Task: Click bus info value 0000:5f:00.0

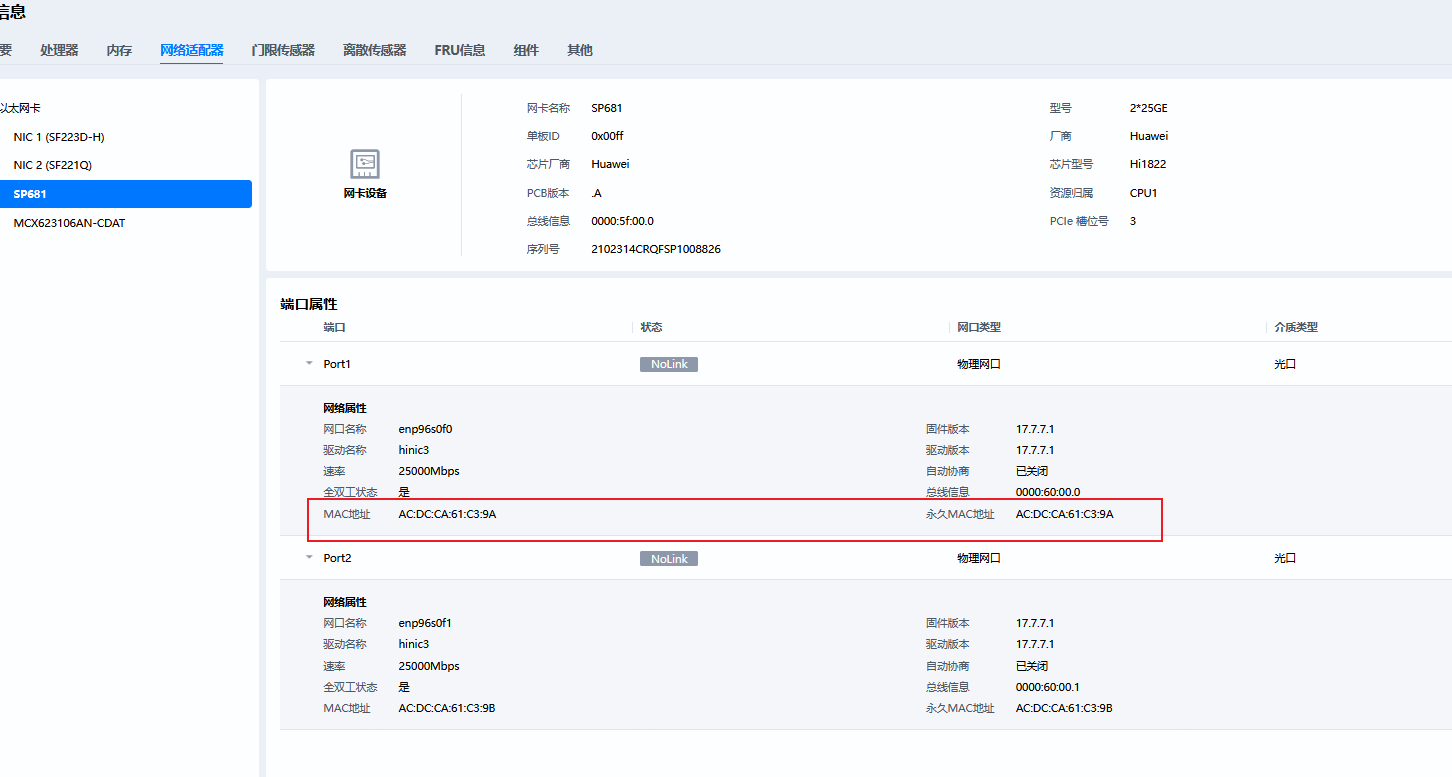Action: [x=622, y=221]
